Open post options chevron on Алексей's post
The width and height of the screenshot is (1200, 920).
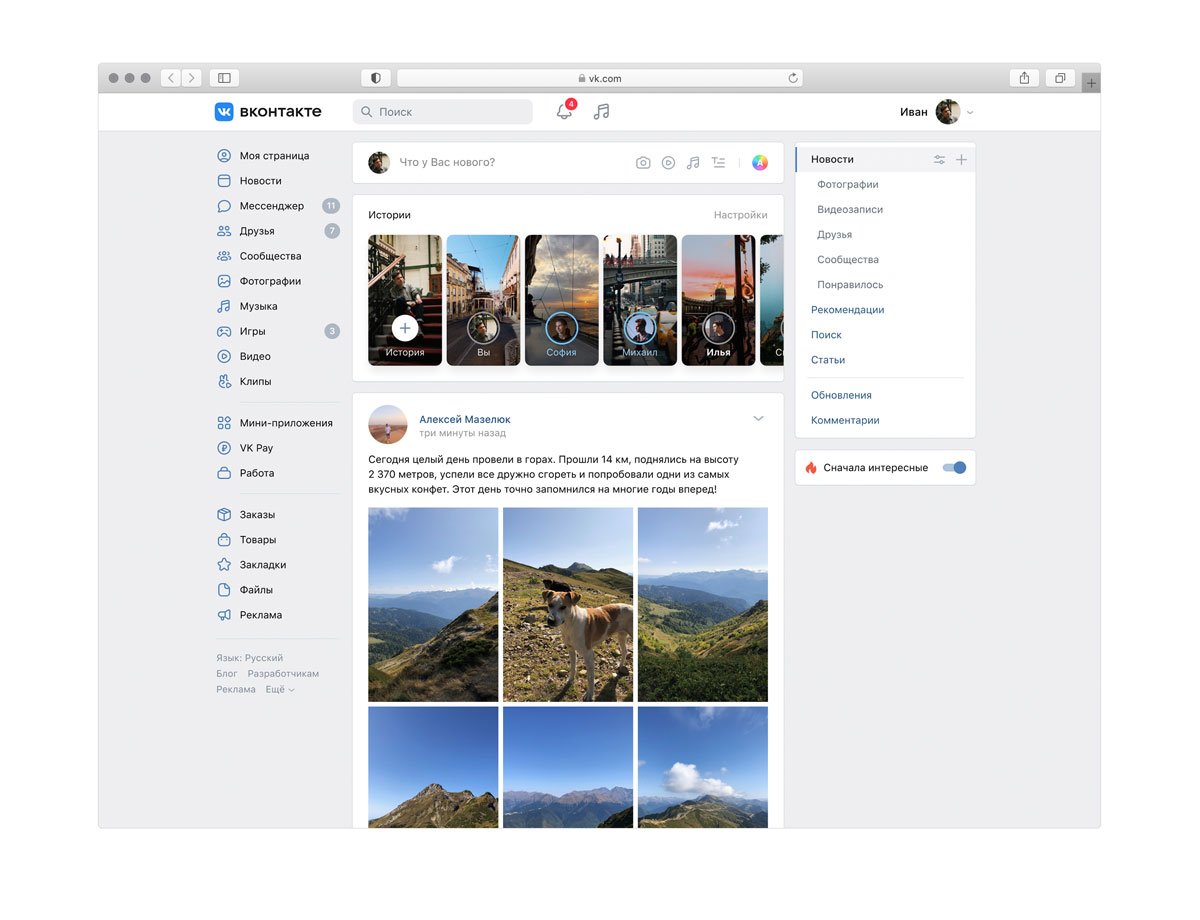click(x=758, y=418)
